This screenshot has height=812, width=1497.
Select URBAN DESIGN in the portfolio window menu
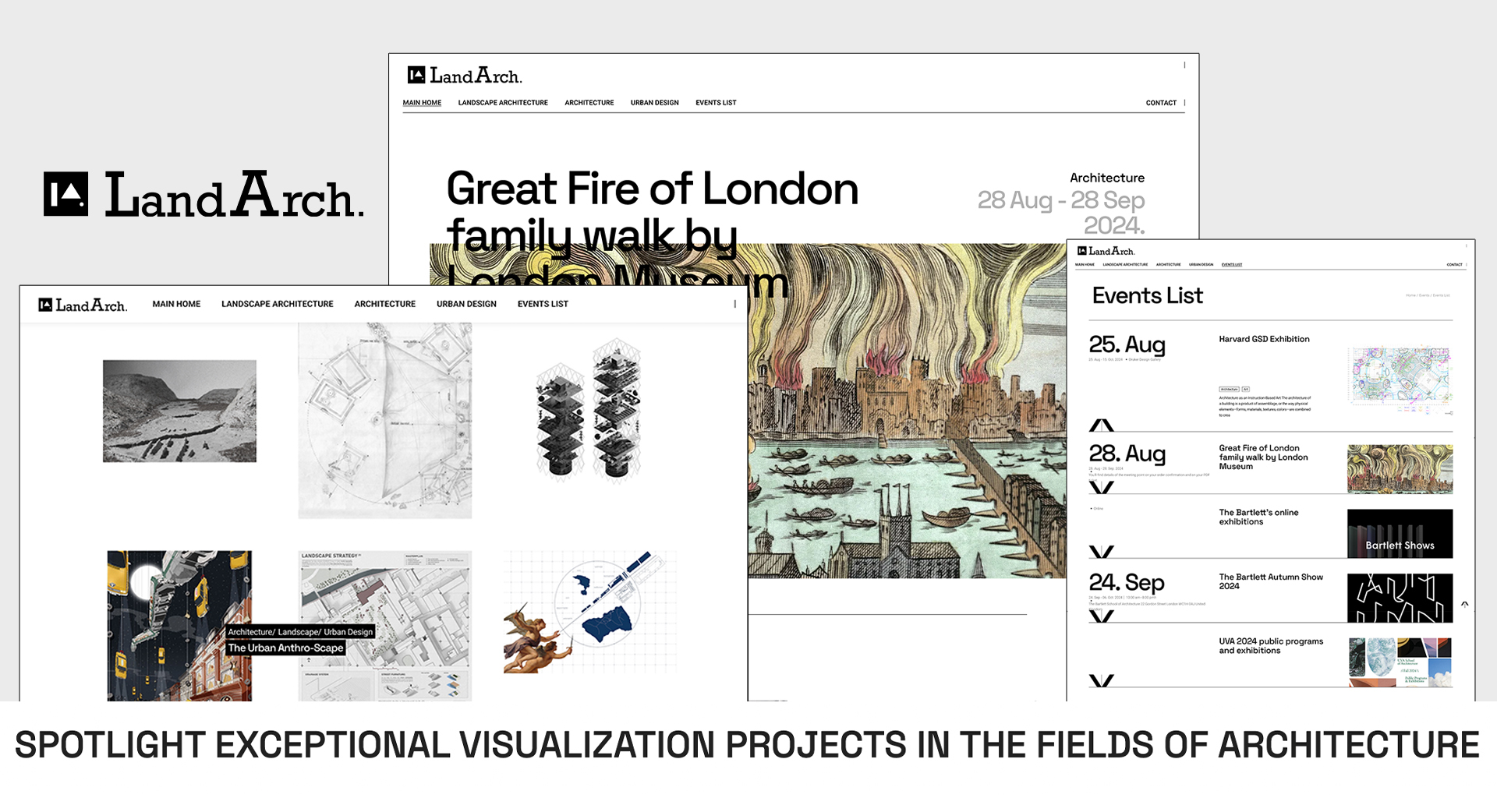coord(466,304)
